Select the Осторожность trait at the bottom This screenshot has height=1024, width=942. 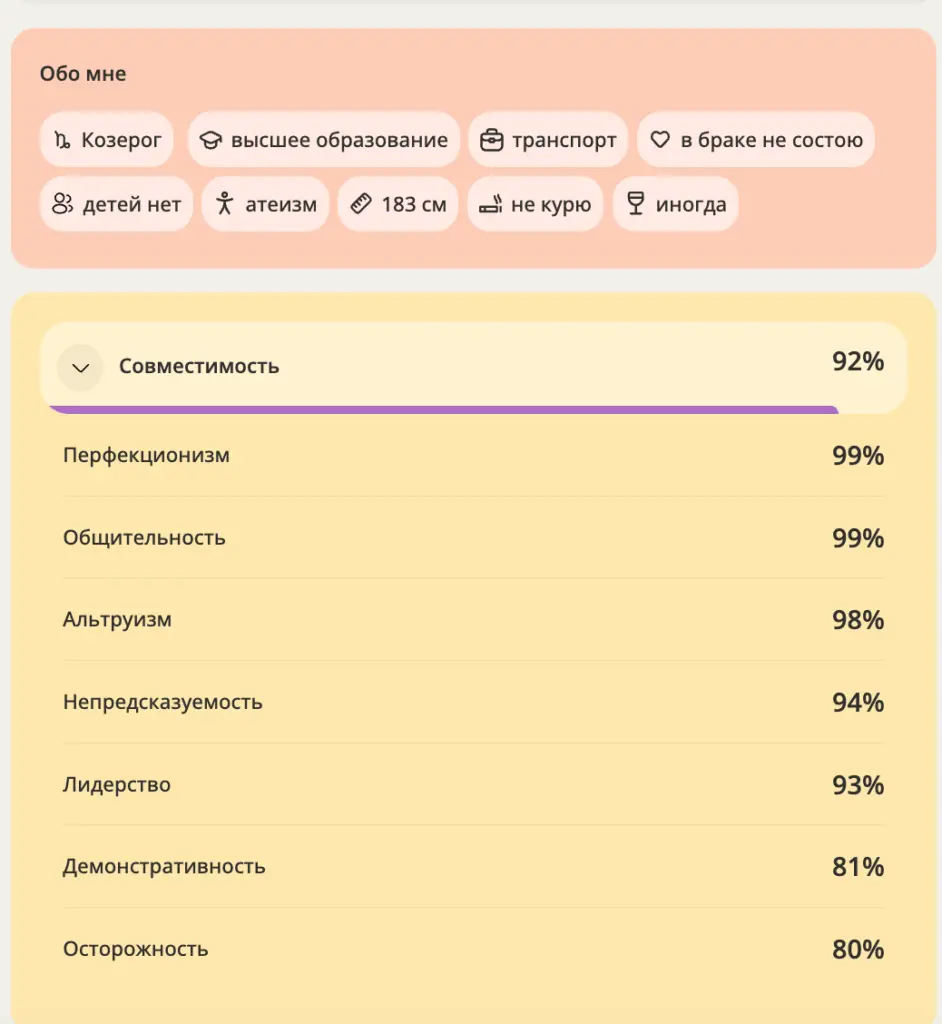470,949
